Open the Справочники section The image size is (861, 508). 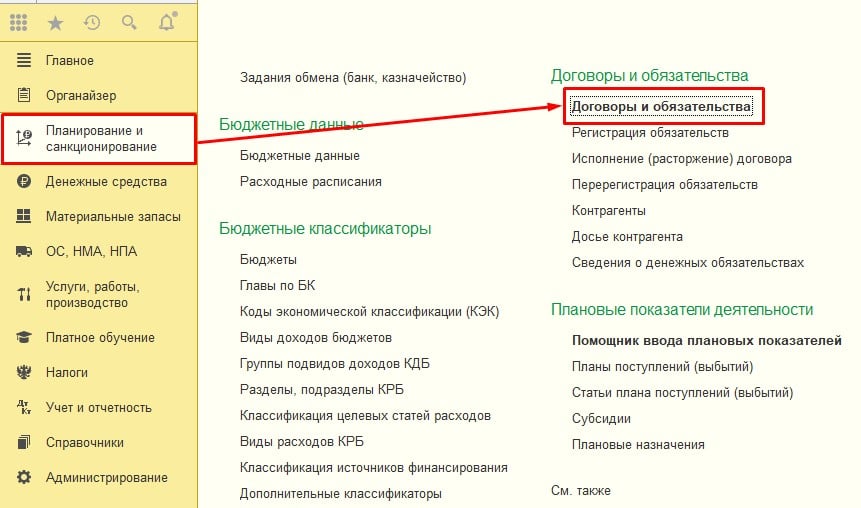click(84, 443)
